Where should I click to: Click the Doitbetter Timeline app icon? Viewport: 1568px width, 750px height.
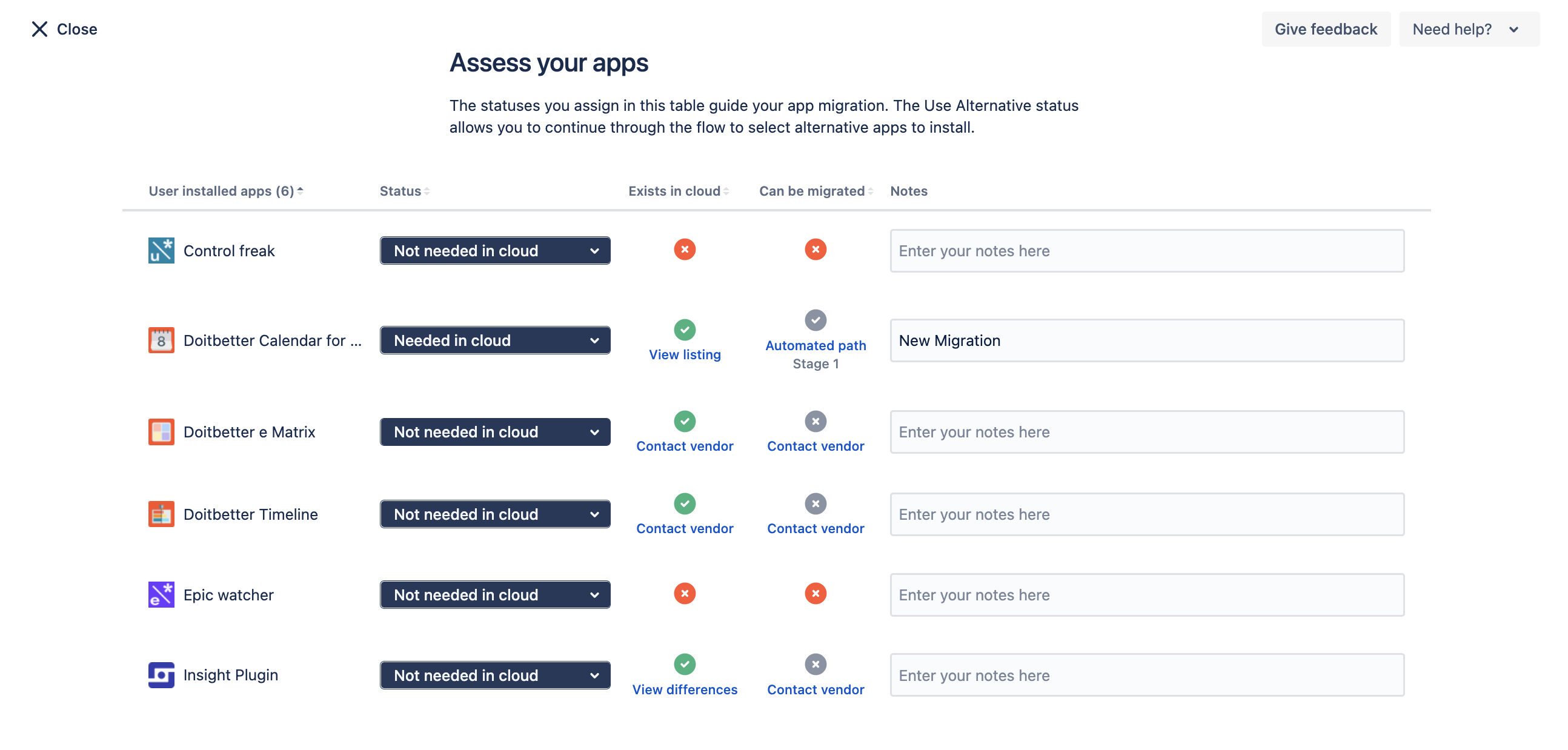tap(161, 514)
